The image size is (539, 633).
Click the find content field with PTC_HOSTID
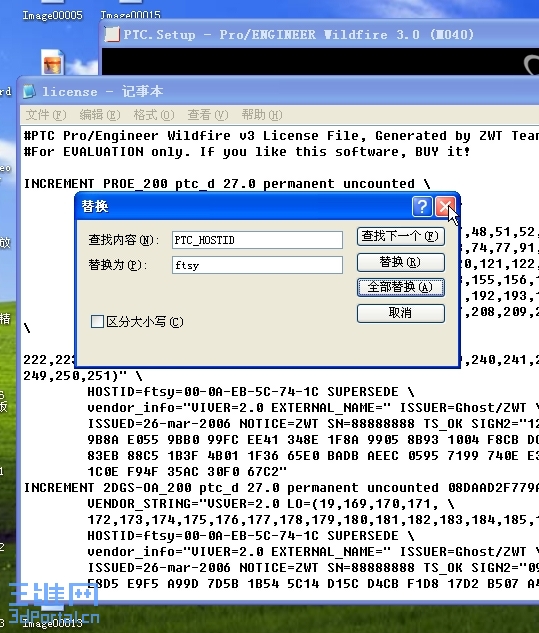(x=257, y=240)
